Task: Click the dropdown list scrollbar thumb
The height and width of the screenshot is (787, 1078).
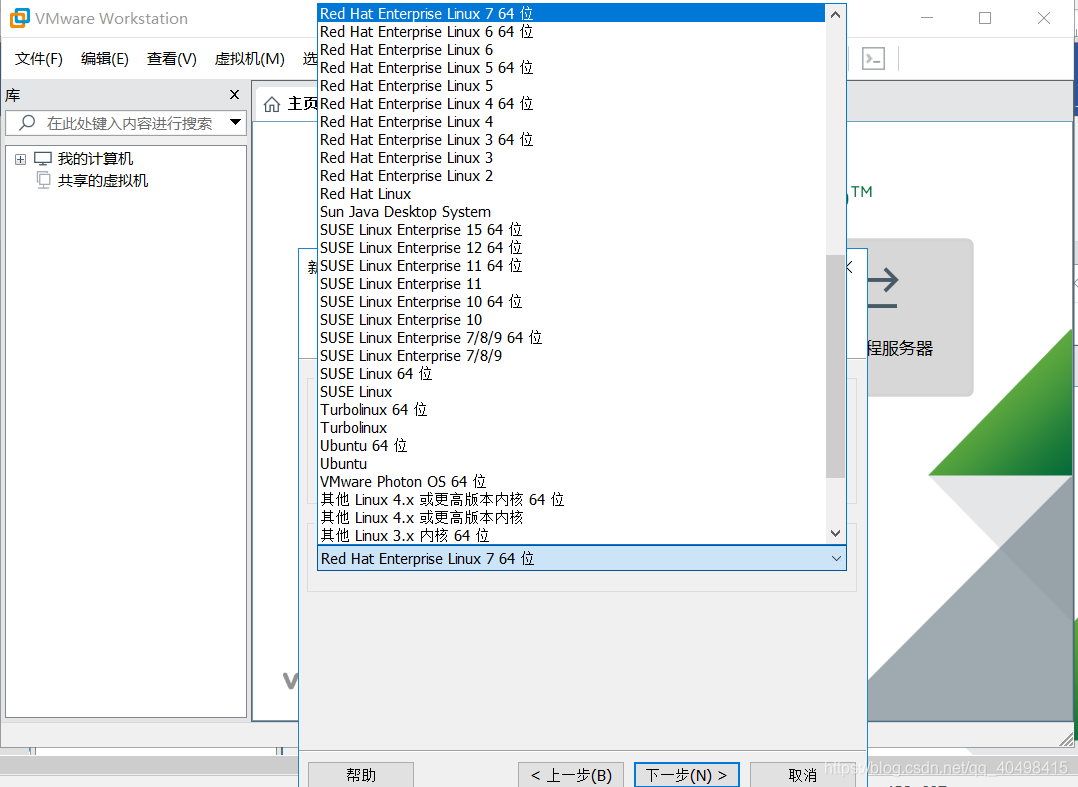Action: (835, 366)
